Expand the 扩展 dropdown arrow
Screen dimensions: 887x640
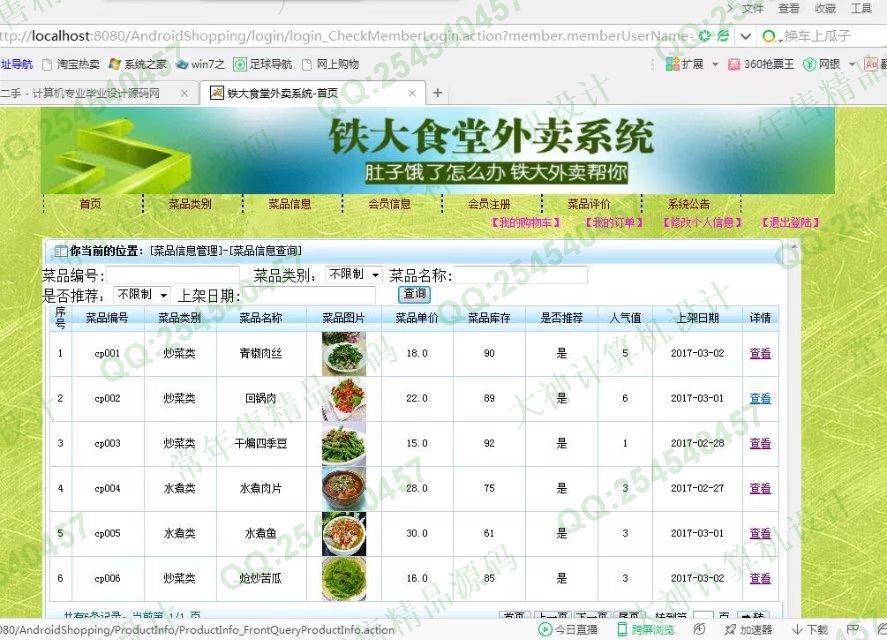tap(715, 64)
